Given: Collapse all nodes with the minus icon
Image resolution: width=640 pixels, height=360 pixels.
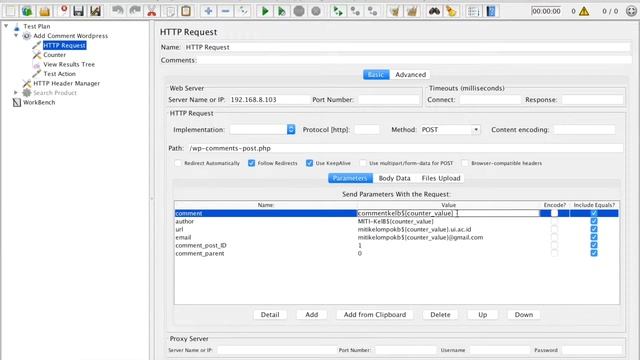Looking at the screenshot, I should 225,11.
